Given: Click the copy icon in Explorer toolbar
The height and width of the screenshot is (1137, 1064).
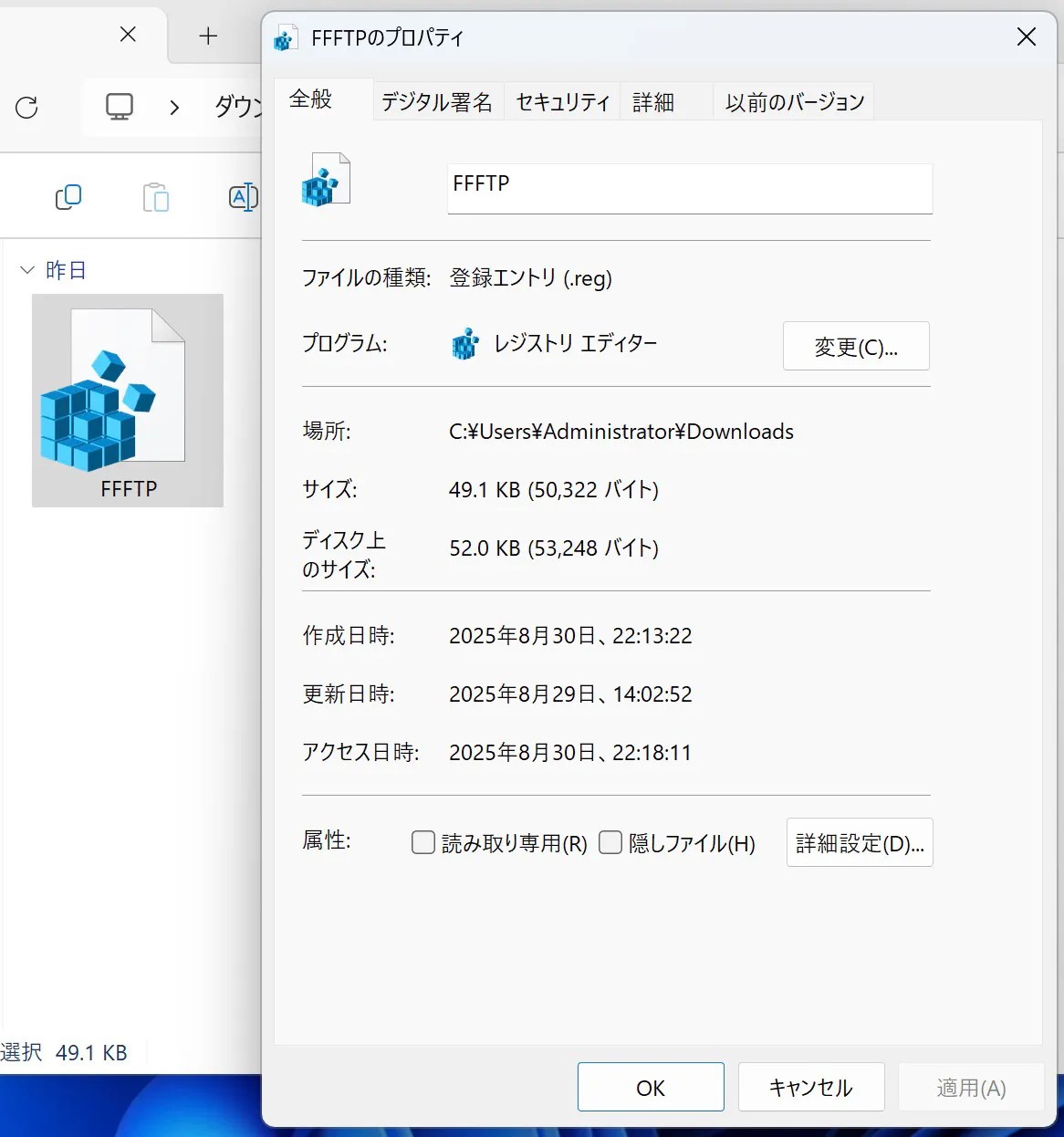Looking at the screenshot, I should point(68,197).
